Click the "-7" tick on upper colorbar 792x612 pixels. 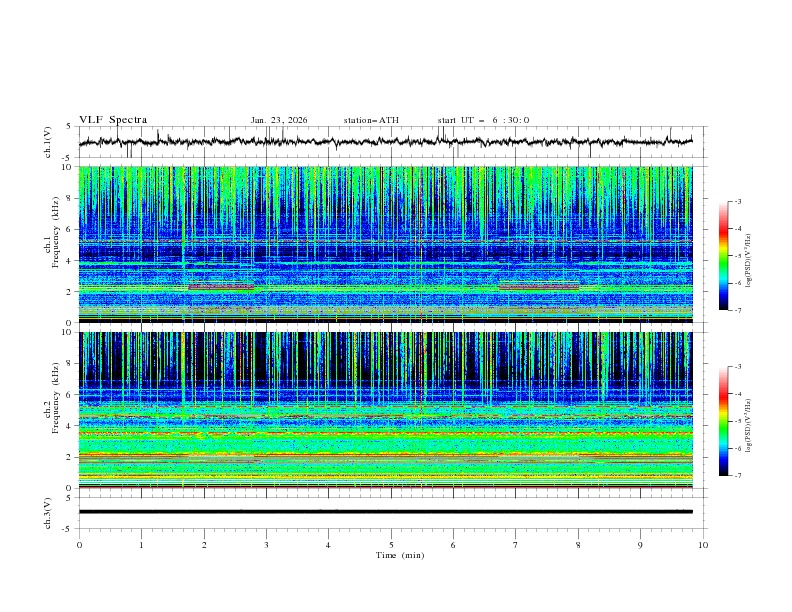click(x=737, y=310)
